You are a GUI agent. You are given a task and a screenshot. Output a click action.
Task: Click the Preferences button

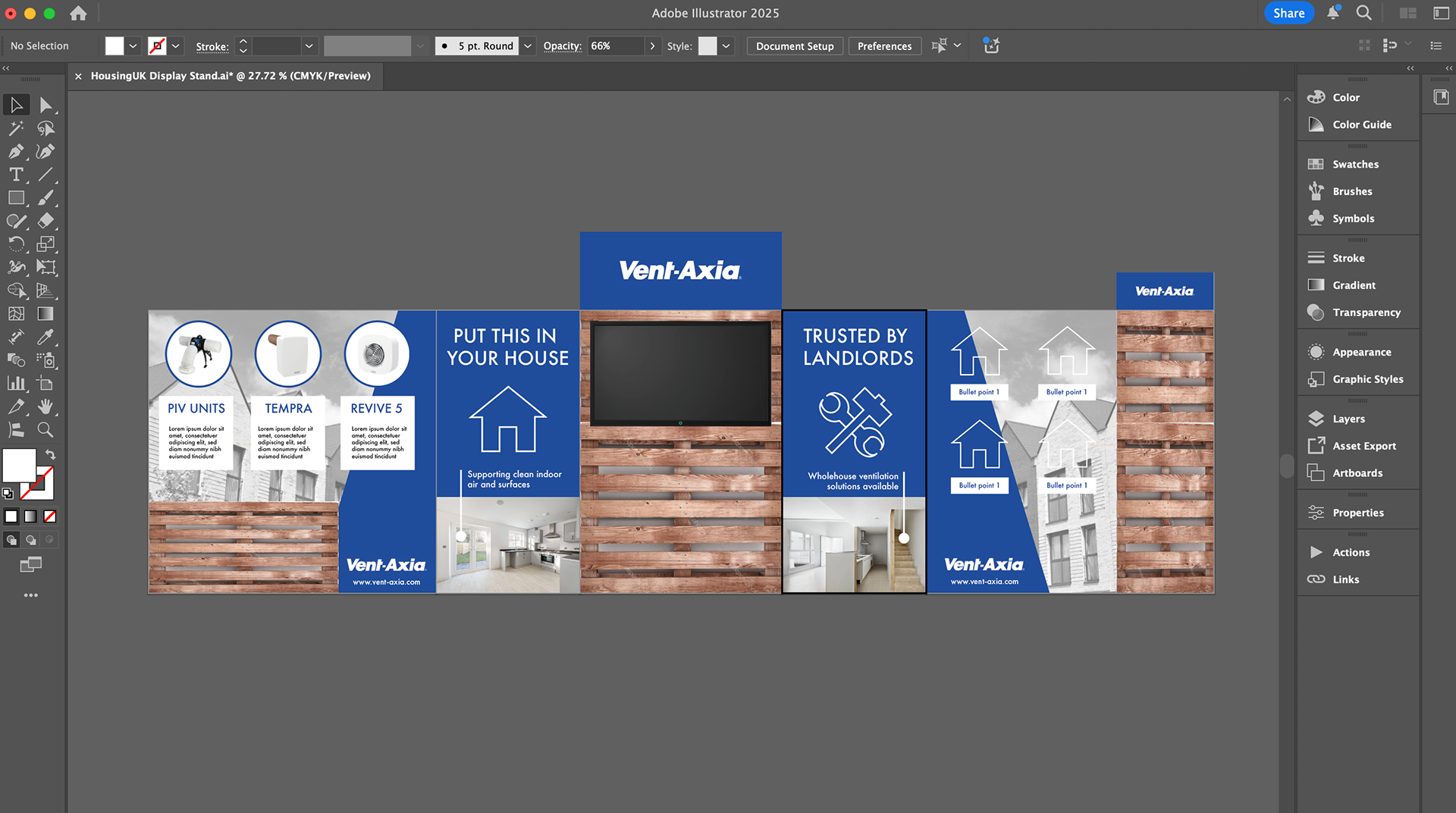click(x=884, y=46)
